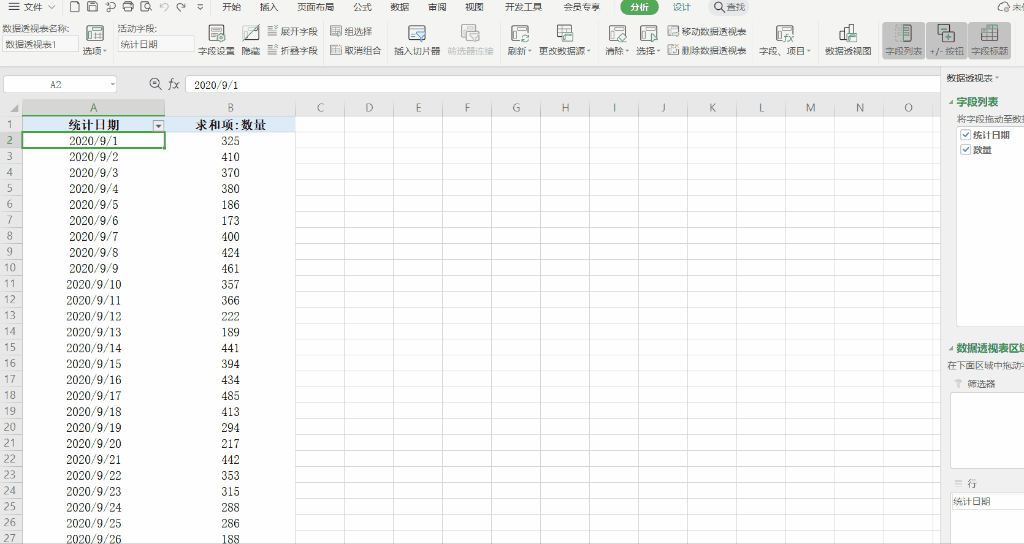
Task: Open the 视图 ribbon tab
Action: 474,7
